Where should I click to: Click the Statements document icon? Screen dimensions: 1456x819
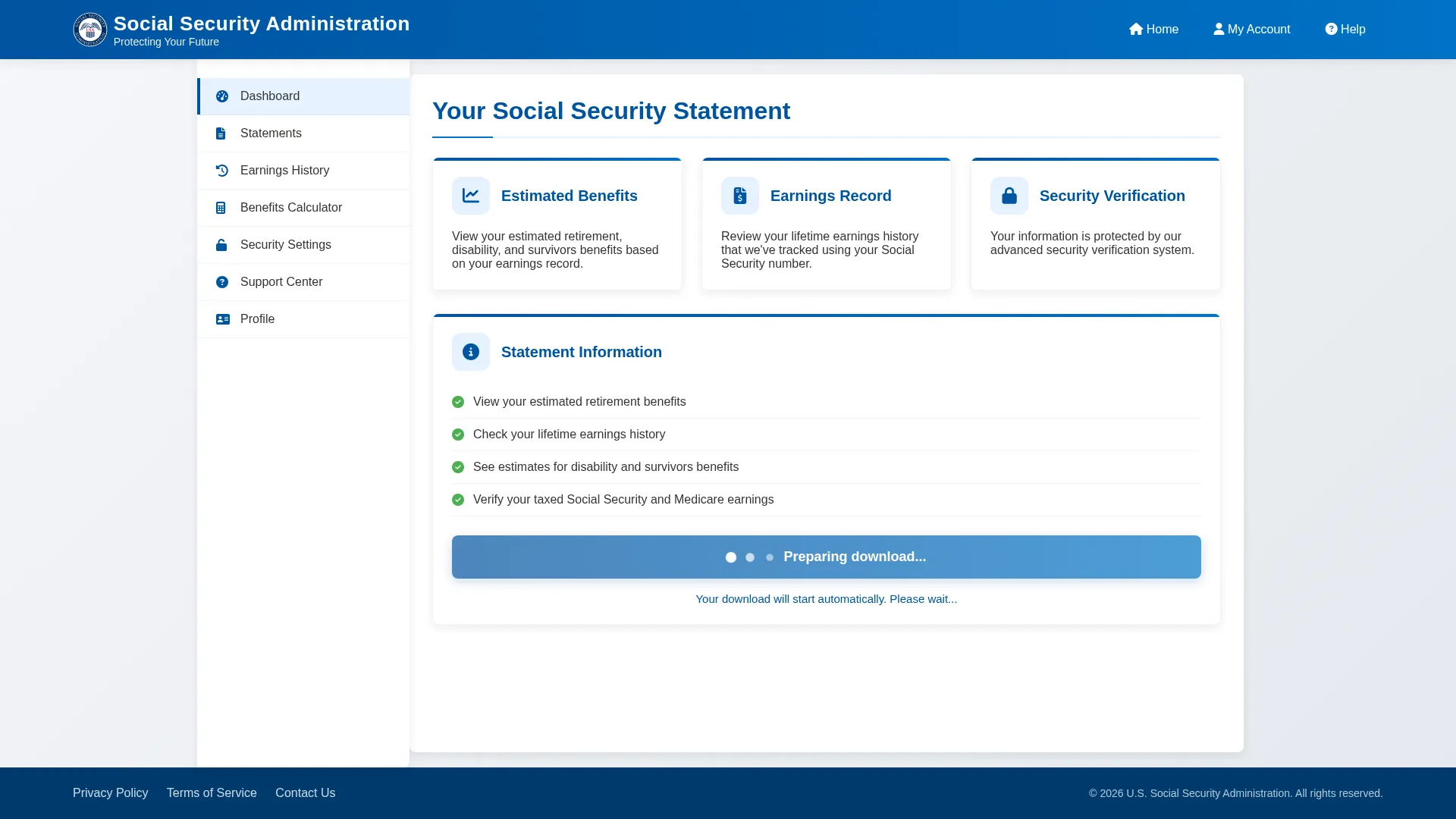click(221, 133)
